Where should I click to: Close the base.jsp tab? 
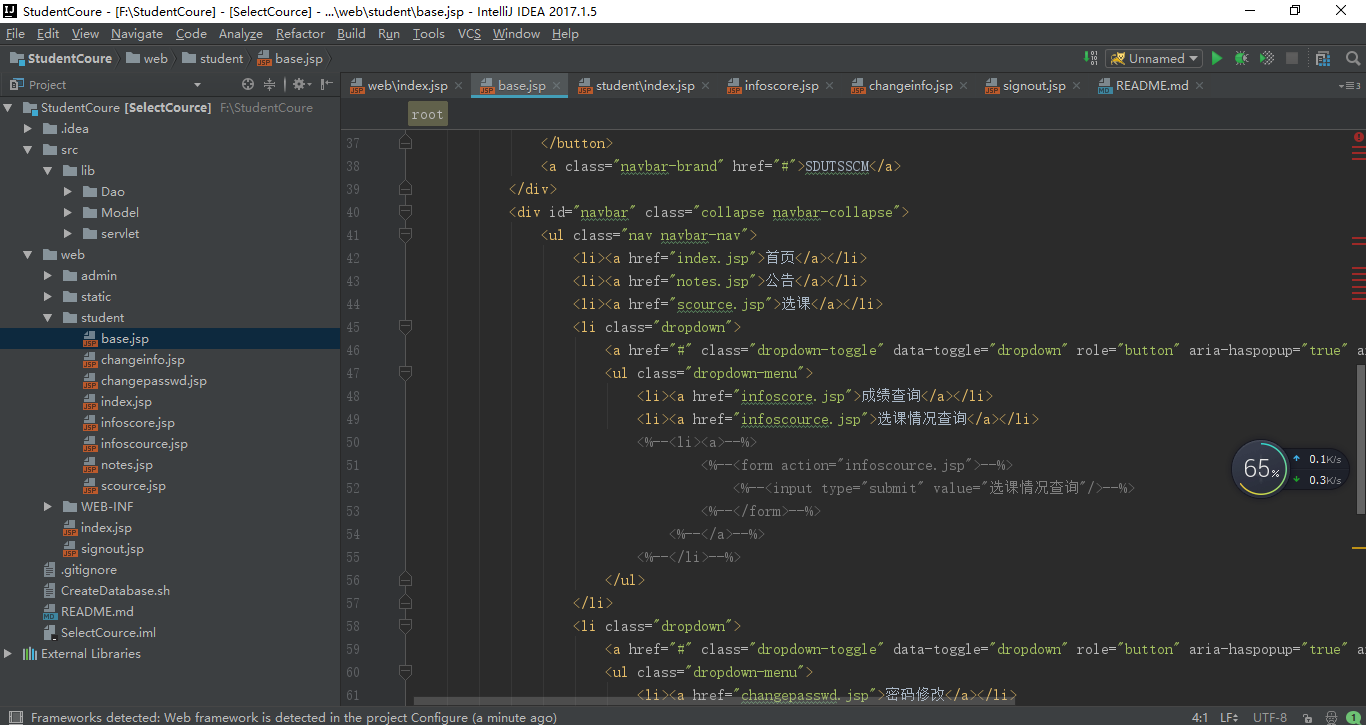tap(557, 86)
